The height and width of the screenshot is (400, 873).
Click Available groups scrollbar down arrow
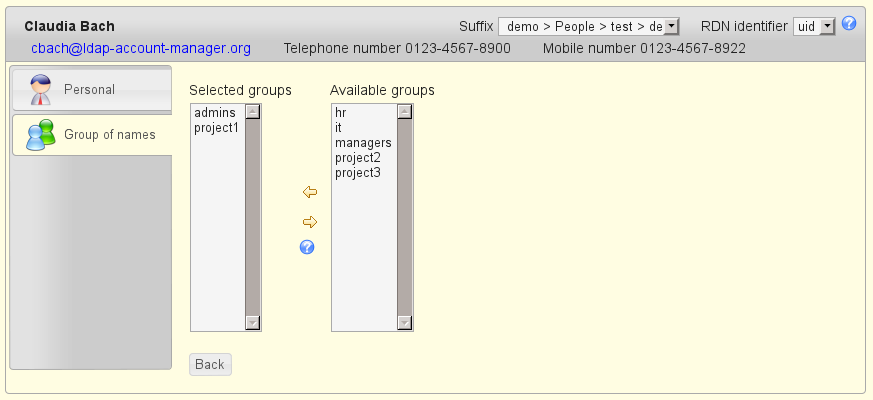(x=404, y=322)
